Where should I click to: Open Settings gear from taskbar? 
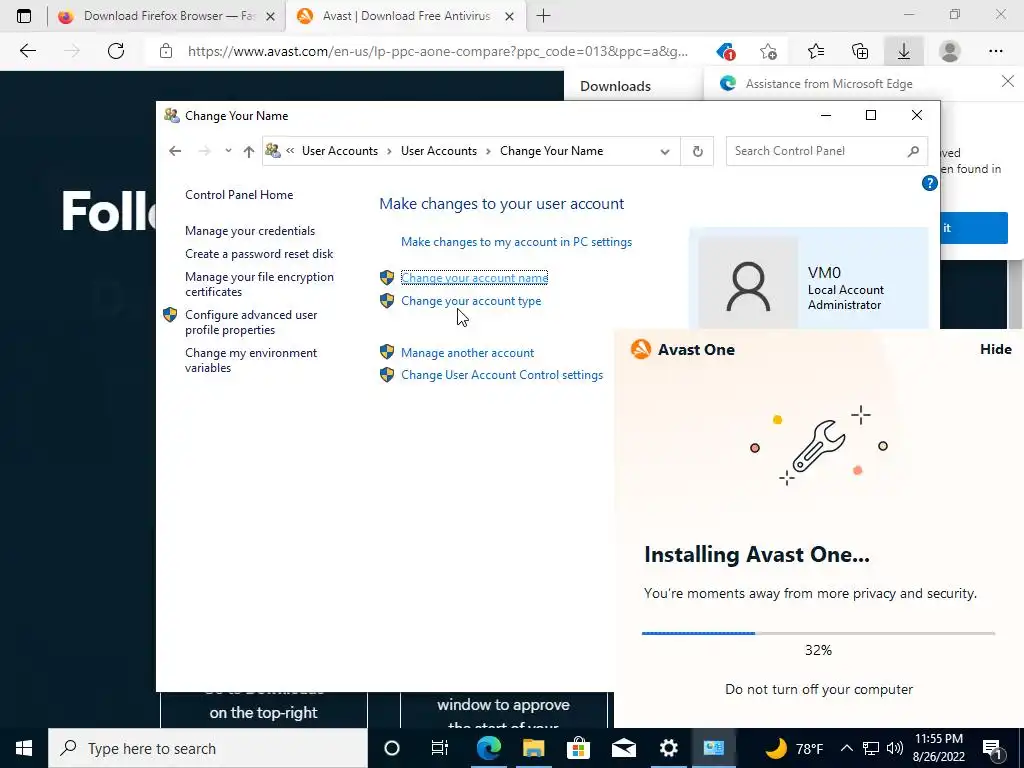click(x=669, y=748)
